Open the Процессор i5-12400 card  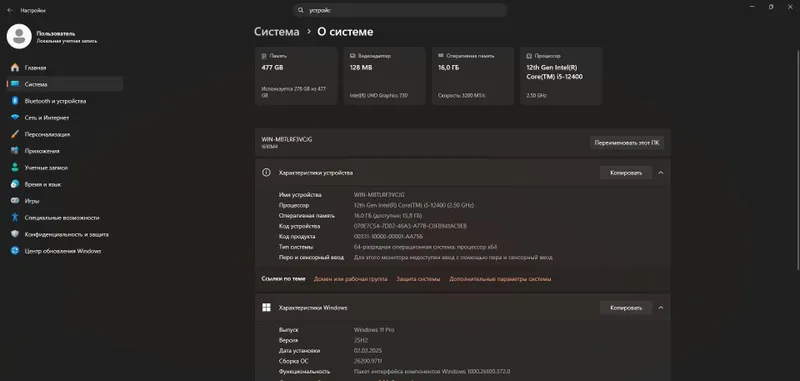(x=561, y=76)
